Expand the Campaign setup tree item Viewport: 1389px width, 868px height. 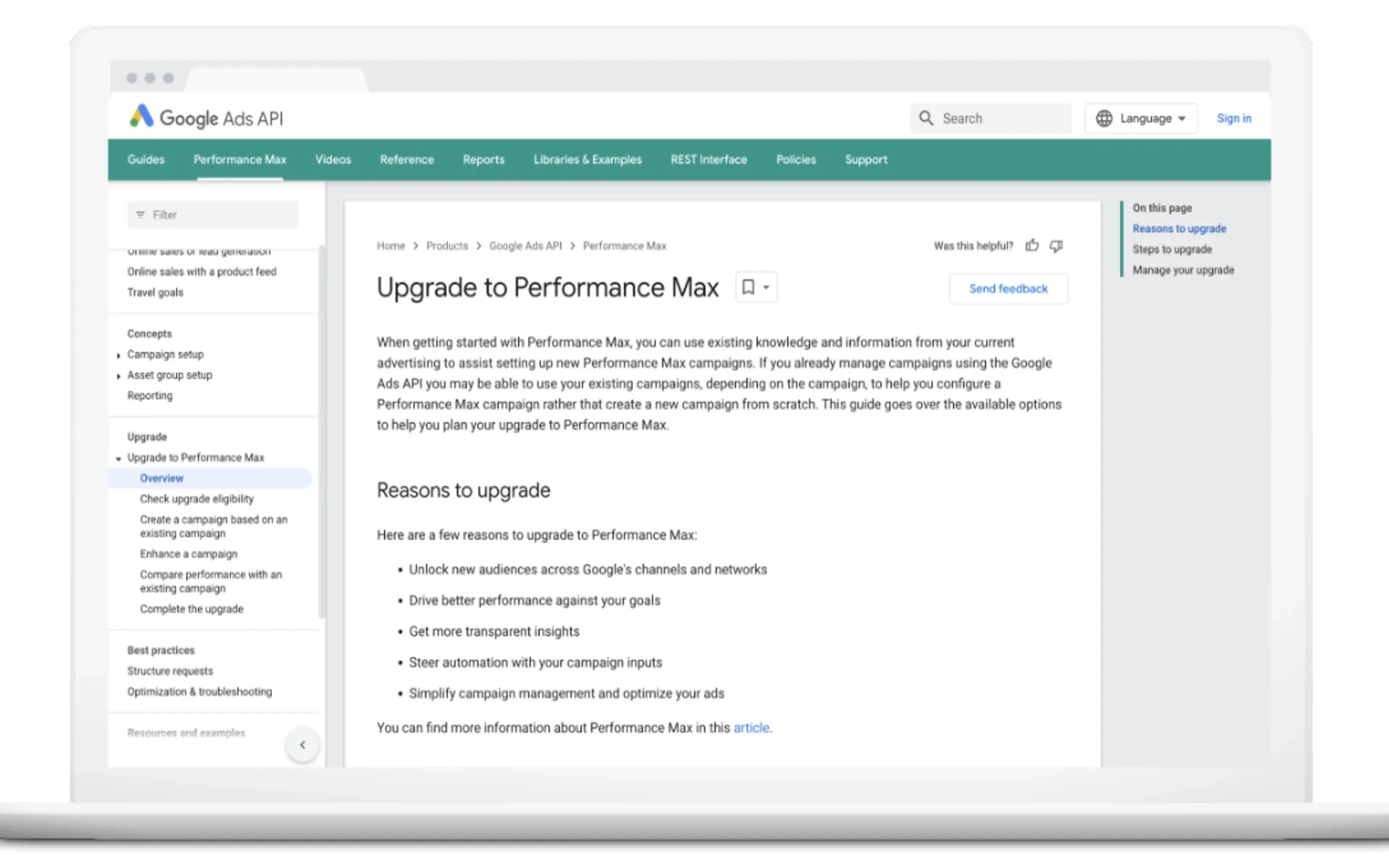119,355
